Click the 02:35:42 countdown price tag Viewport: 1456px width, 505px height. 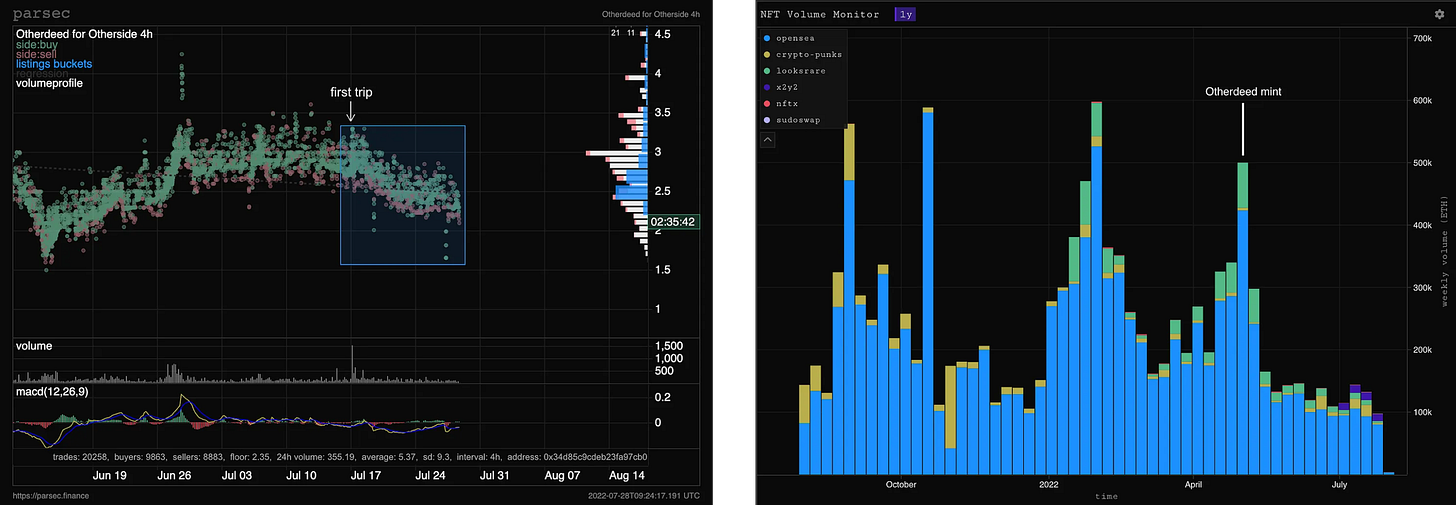point(674,222)
